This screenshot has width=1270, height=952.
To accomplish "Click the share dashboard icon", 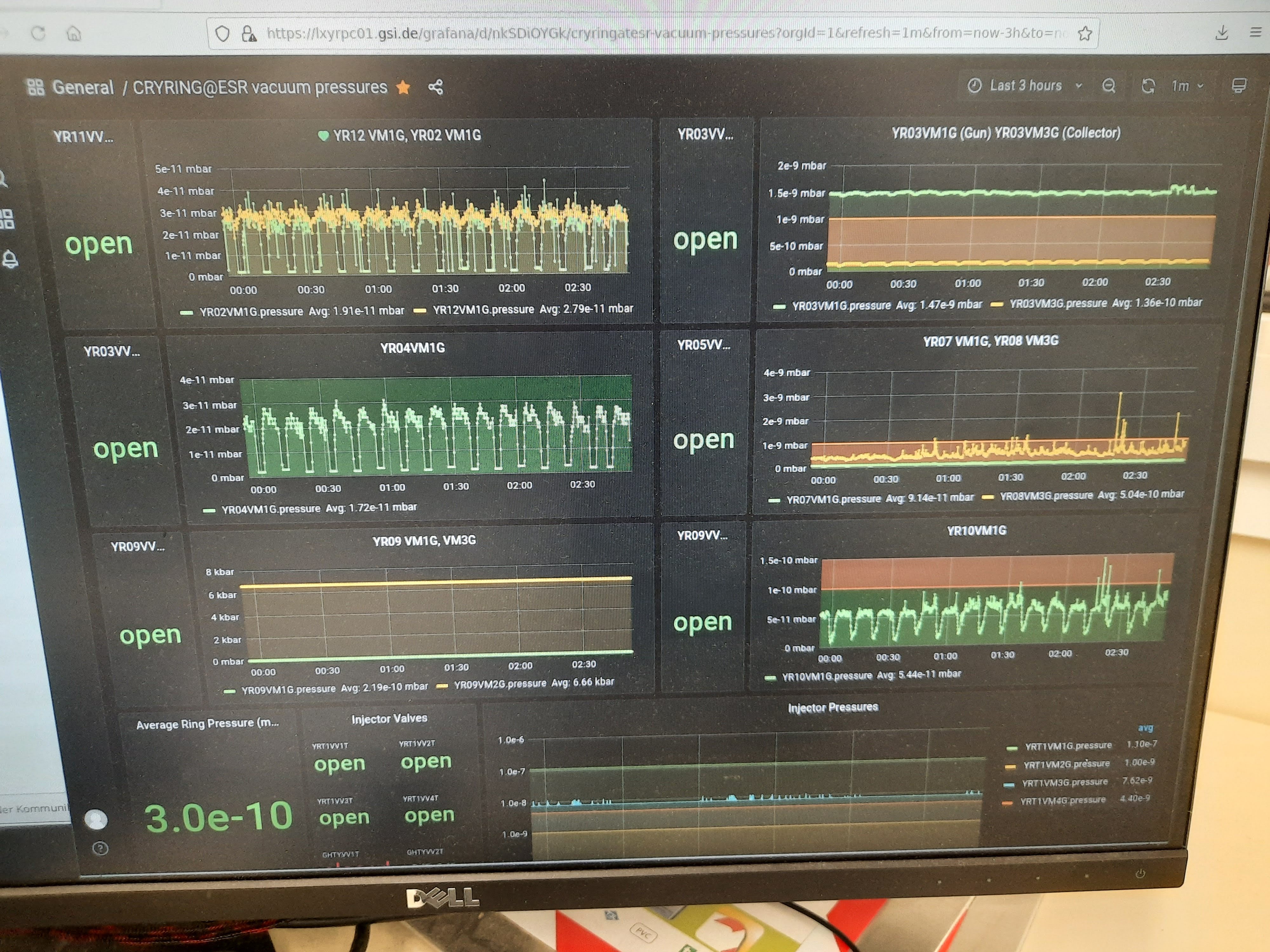I will [x=436, y=87].
